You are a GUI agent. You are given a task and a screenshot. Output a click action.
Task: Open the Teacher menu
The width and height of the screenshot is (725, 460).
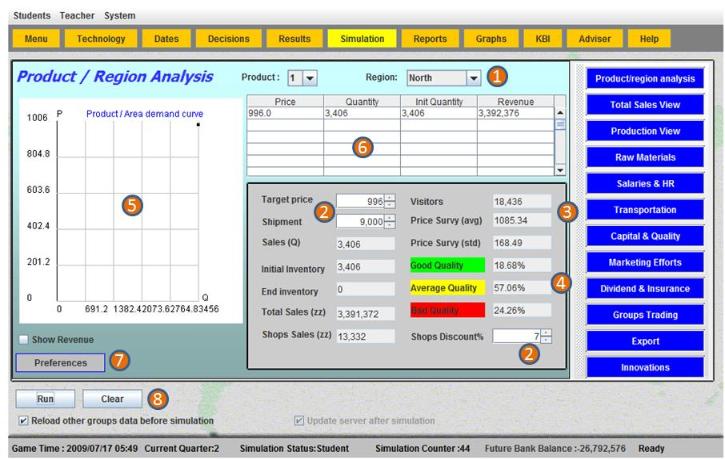[x=79, y=16]
